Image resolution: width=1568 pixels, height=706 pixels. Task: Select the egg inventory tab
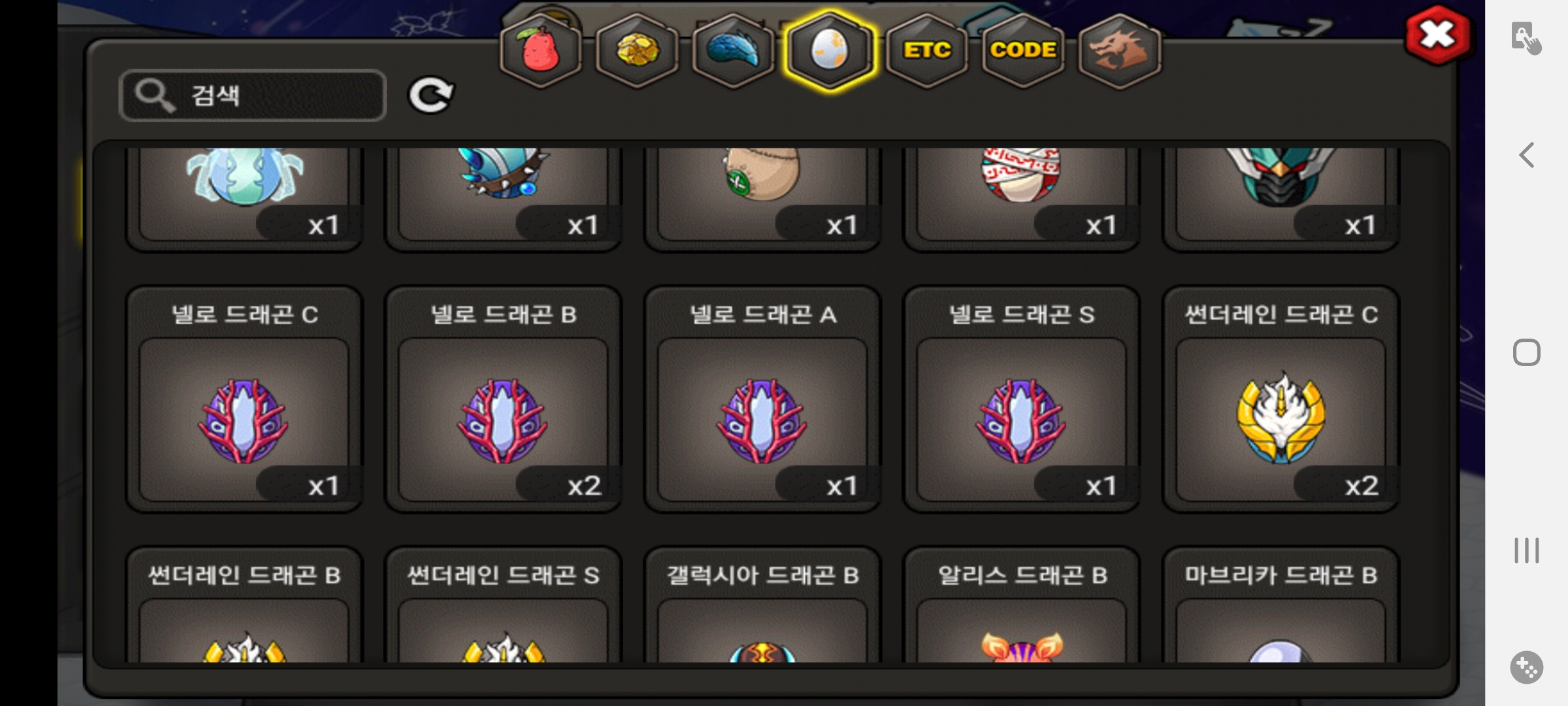point(830,51)
